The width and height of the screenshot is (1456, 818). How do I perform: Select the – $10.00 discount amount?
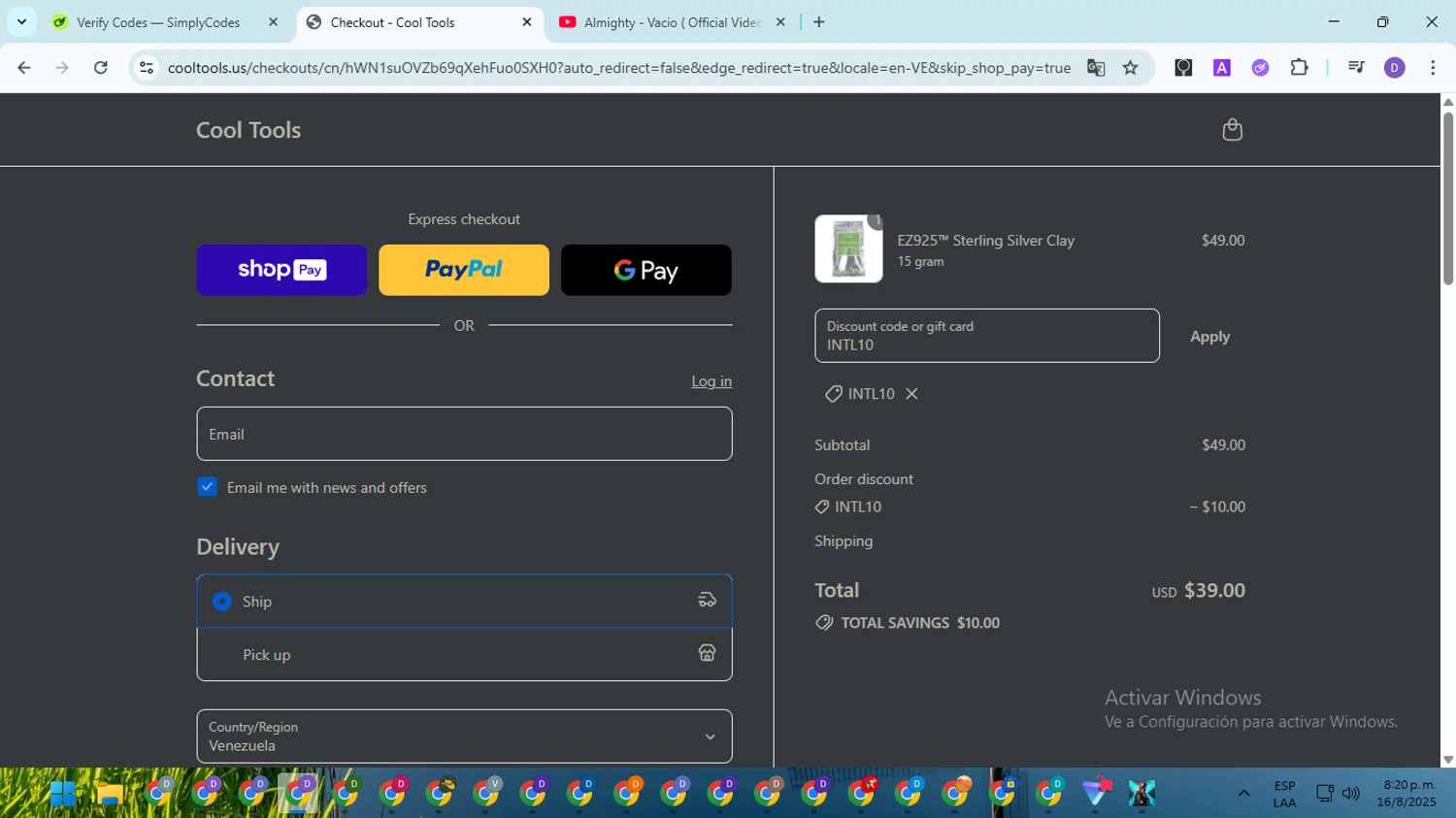point(1217,507)
